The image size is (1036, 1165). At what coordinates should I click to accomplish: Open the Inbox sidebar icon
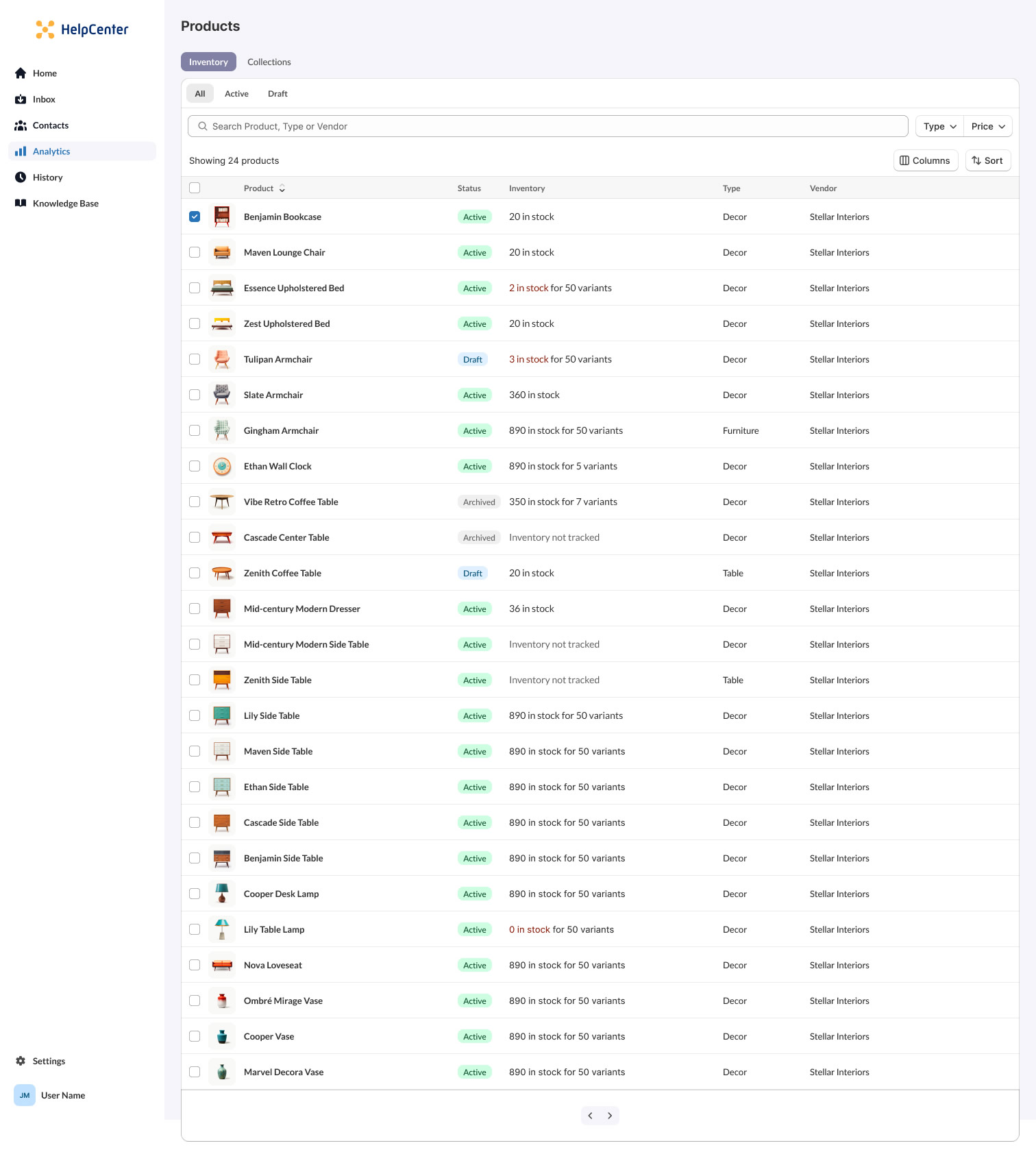pyautogui.click(x=21, y=99)
